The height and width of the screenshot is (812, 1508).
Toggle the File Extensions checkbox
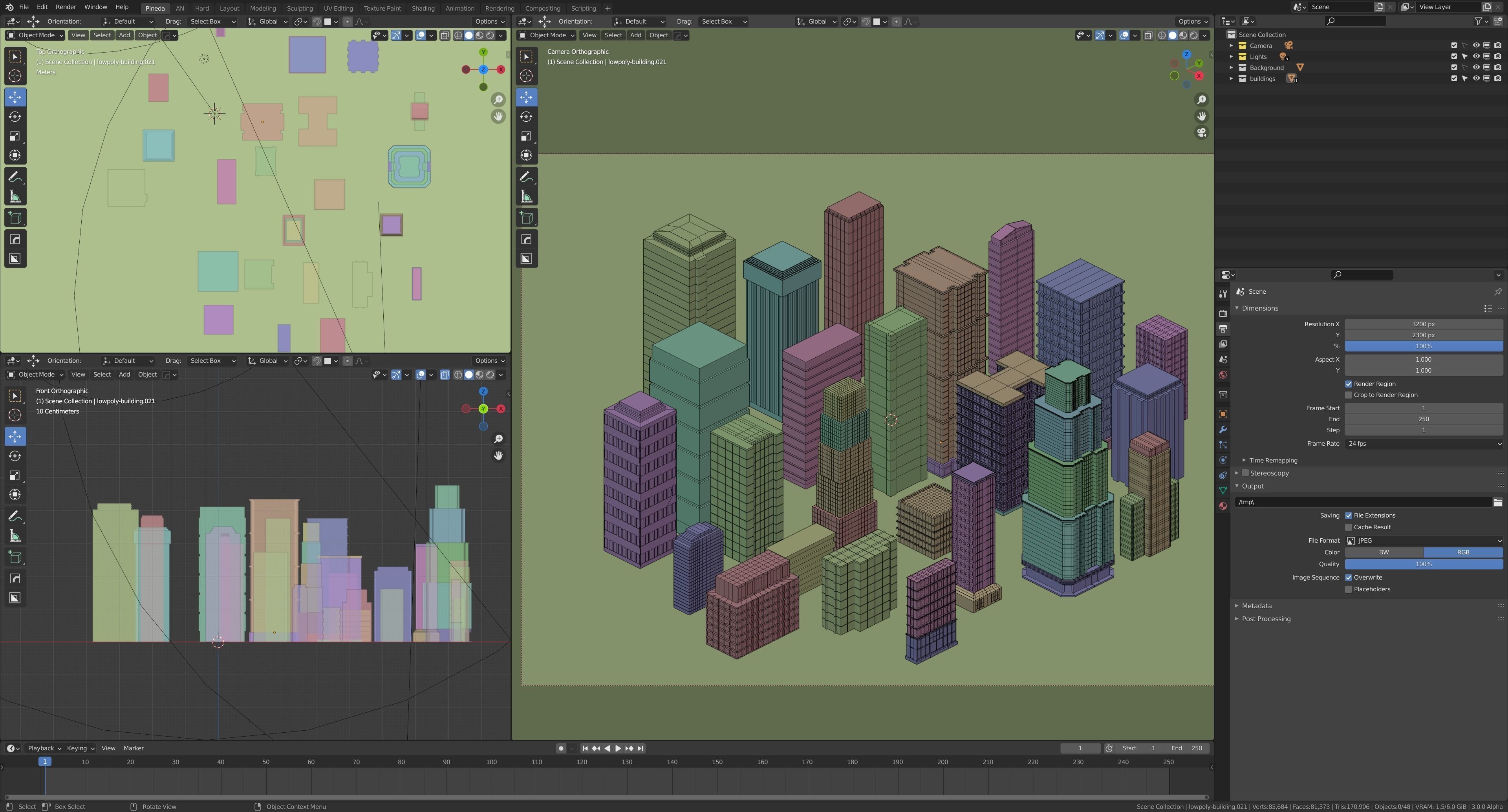(1349, 516)
